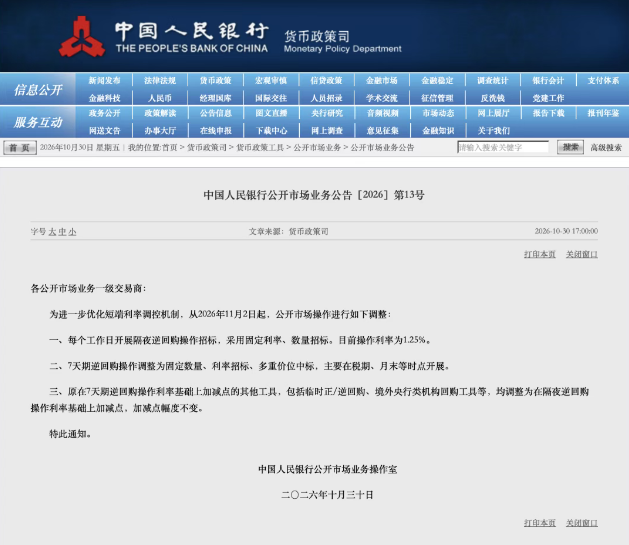Follow the 货币政策司 breadcrumb link
This screenshot has width=629, height=545.
coord(207,148)
